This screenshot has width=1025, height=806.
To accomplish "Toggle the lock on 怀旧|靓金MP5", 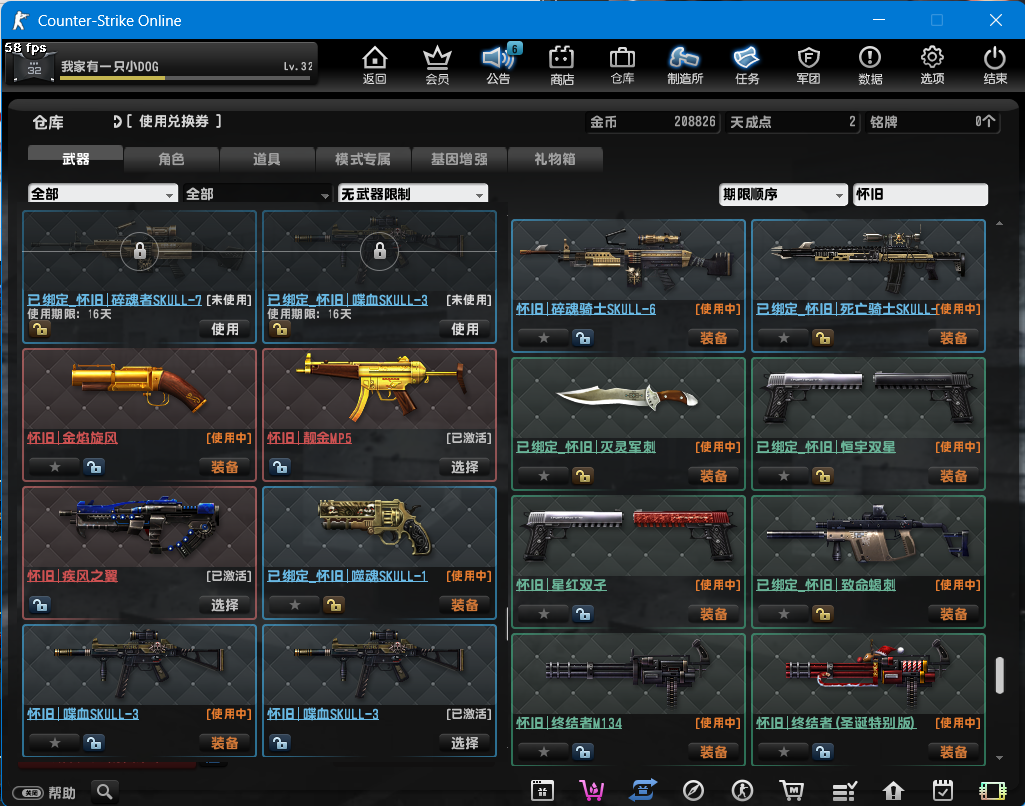I will 280,467.
